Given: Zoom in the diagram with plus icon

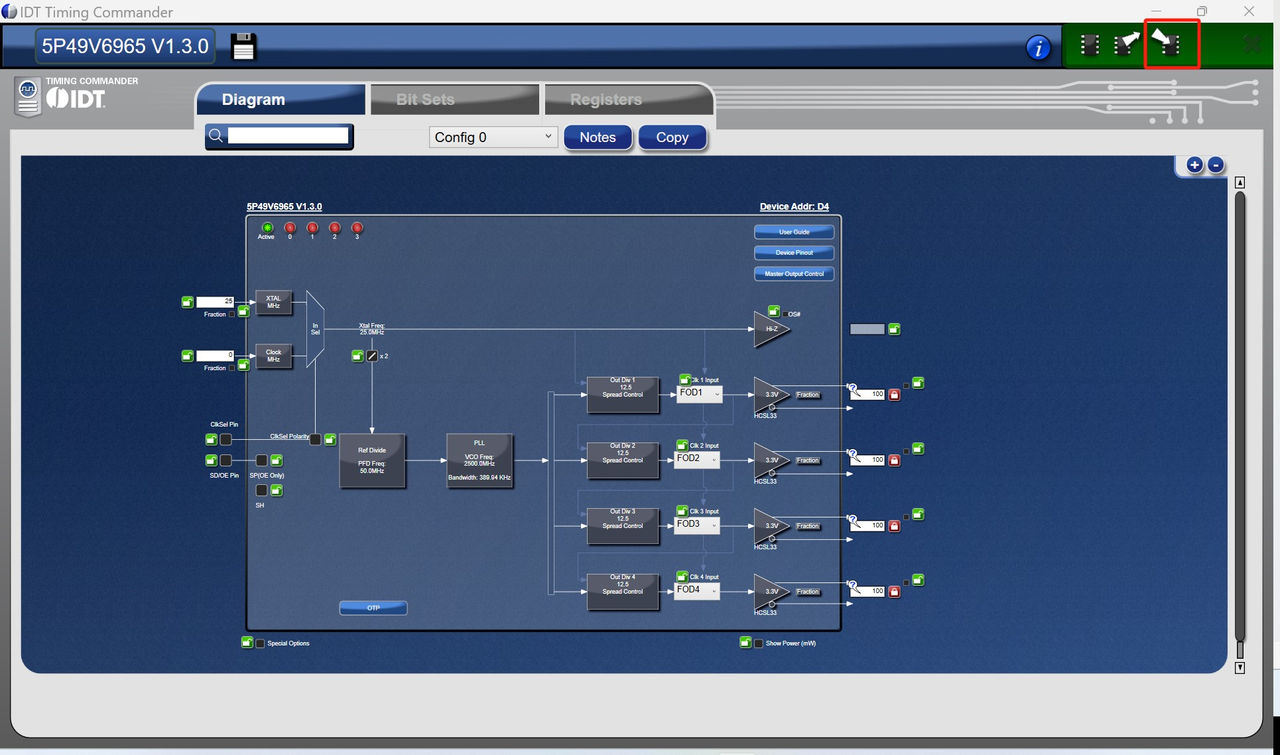Looking at the screenshot, I should 1194,165.
